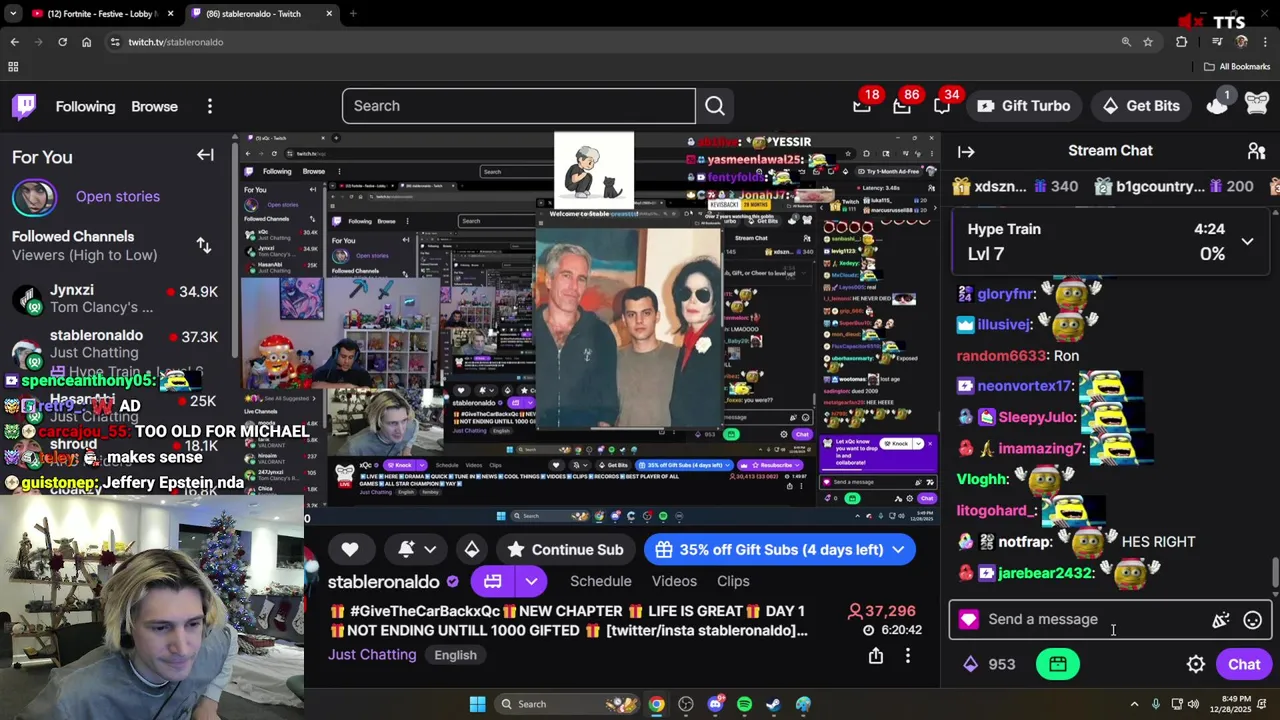Image resolution: width=1280 pixels, height=720 pixels.
Task: Submit search with the magnifier button
Action: tap(715, 106)
